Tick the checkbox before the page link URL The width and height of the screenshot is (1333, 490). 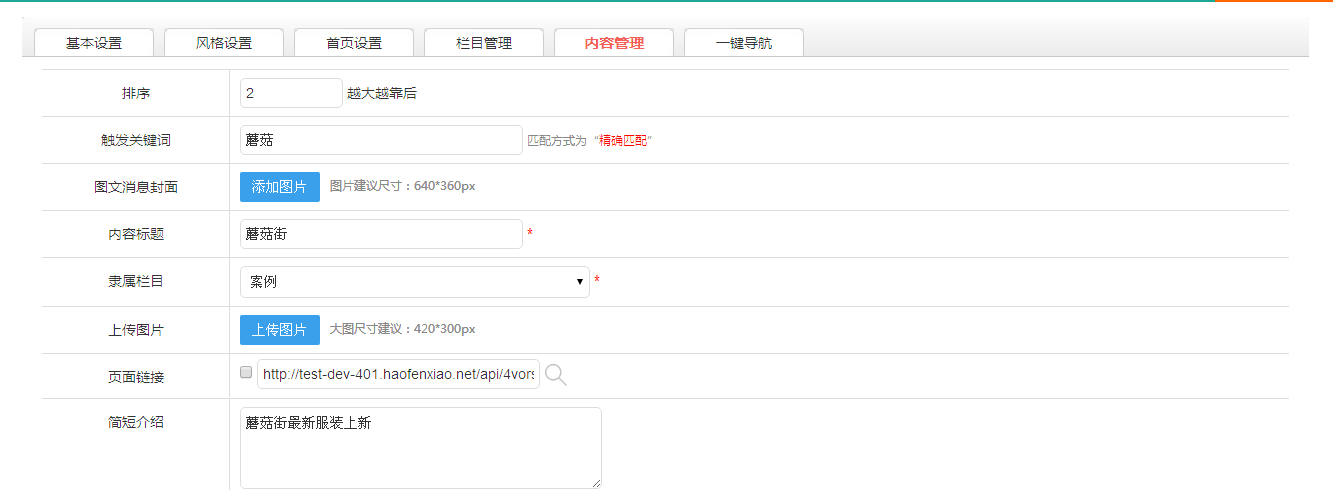point(246,372)
